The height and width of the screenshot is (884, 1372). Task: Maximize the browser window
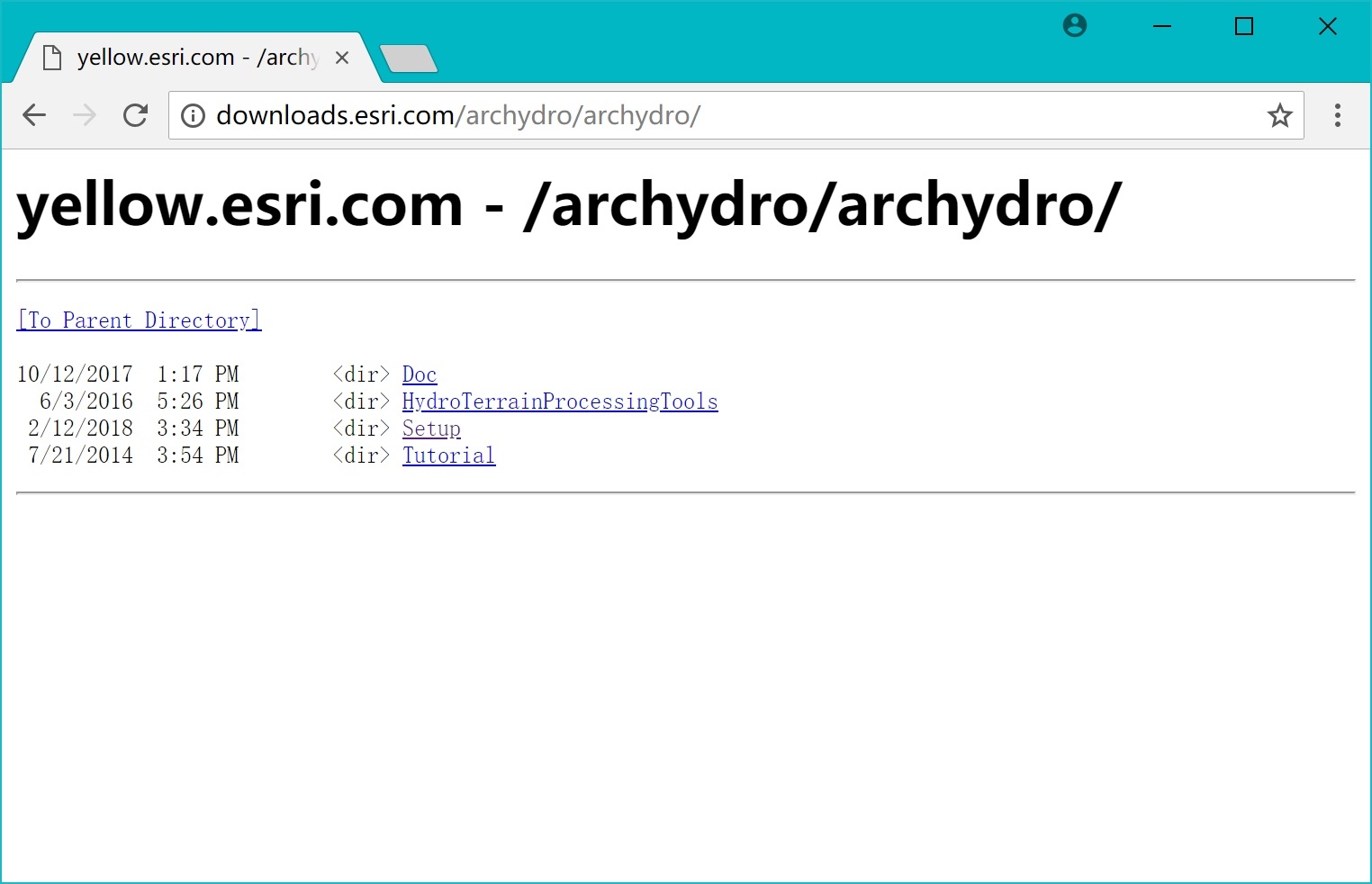pyautogui.click(x=1244, y=26)
